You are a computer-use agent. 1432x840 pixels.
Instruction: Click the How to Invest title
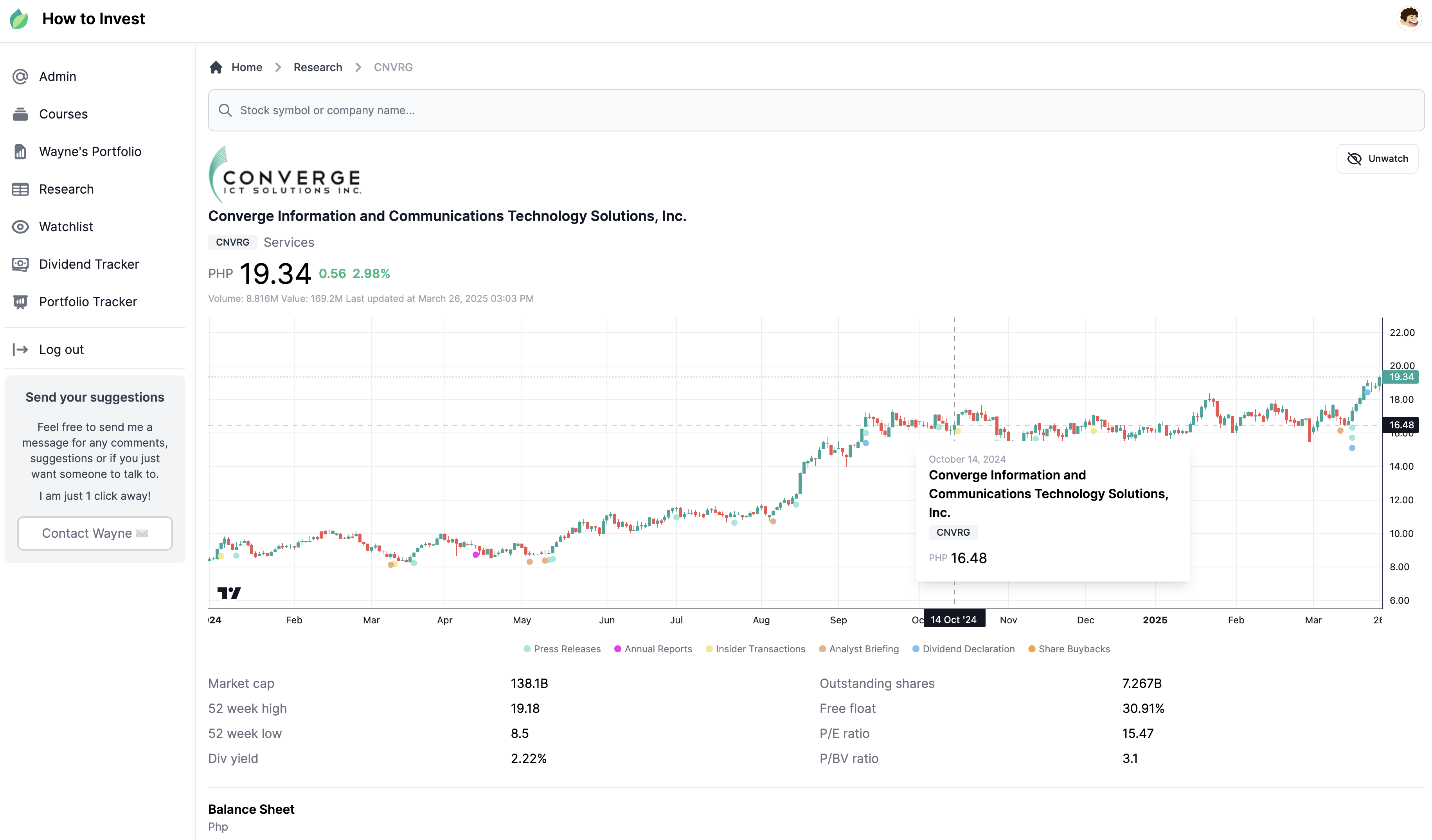94,19
